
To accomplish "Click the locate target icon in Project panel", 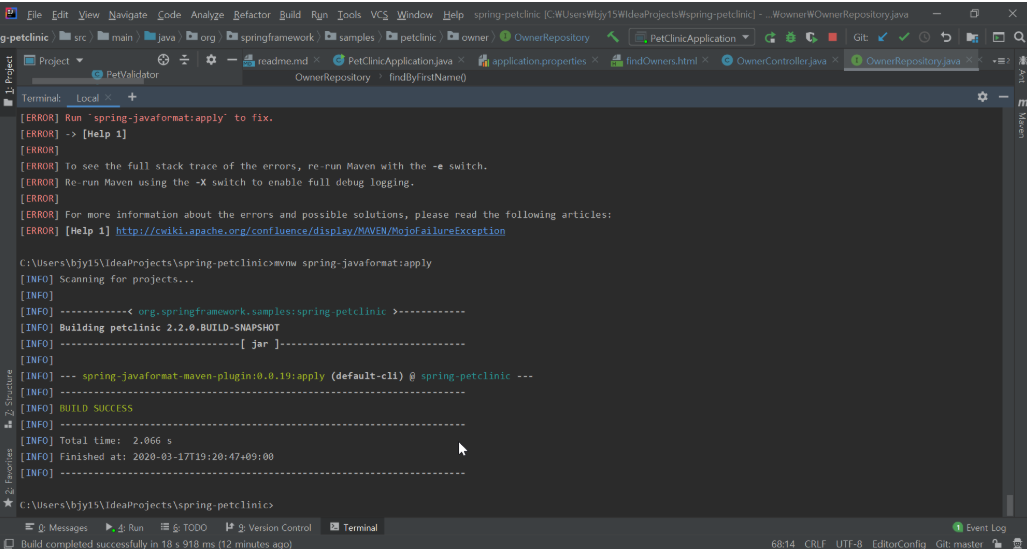I will click(164, 60).
